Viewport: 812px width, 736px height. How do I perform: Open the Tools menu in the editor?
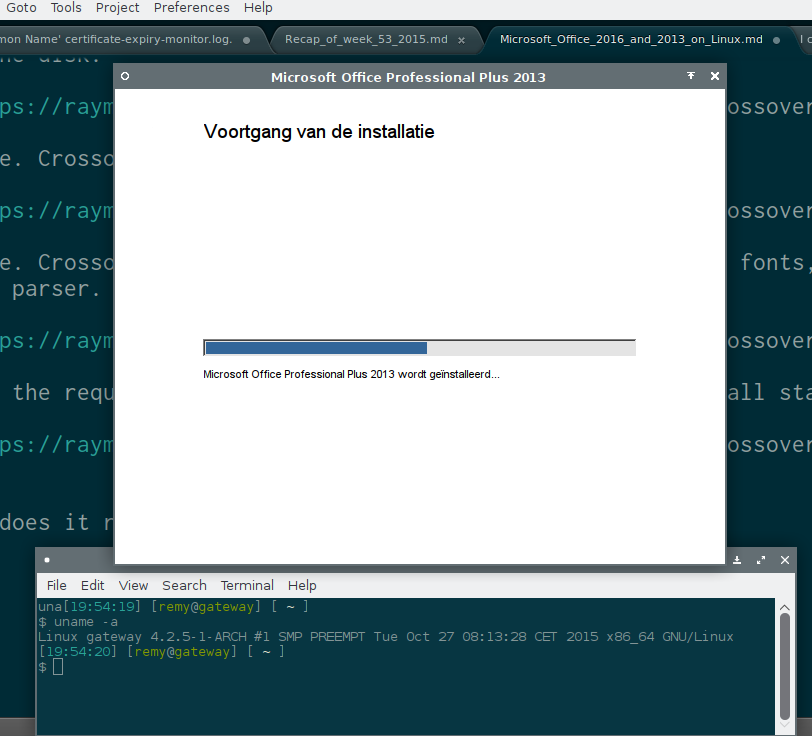click(66, 8)
